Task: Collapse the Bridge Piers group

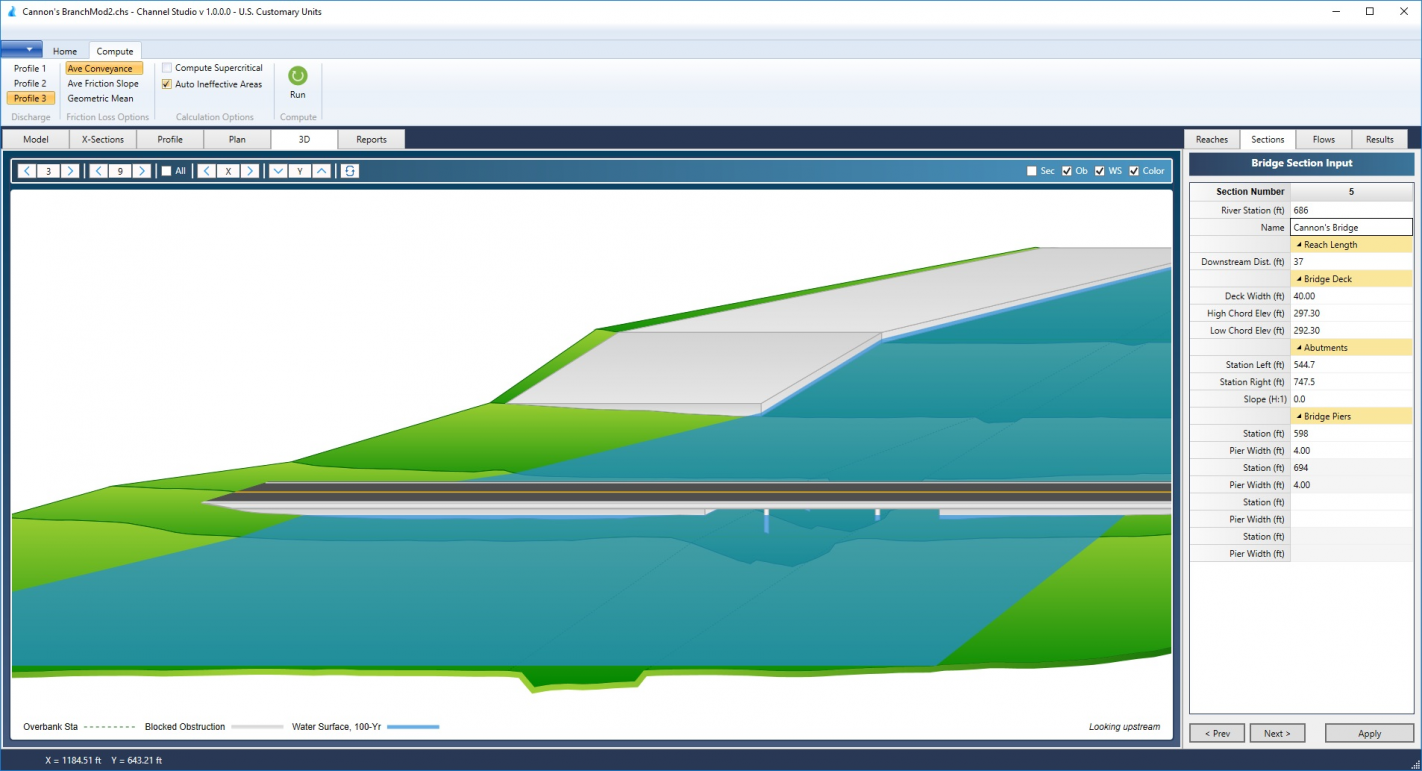Action: pos(1299,416)
